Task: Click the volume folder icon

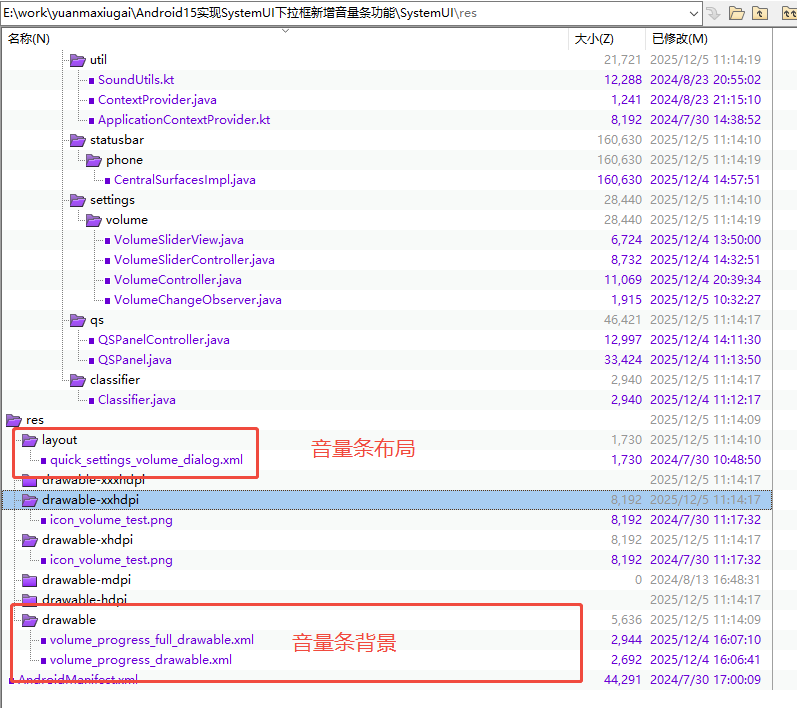Action: click(x=94, y=220)
